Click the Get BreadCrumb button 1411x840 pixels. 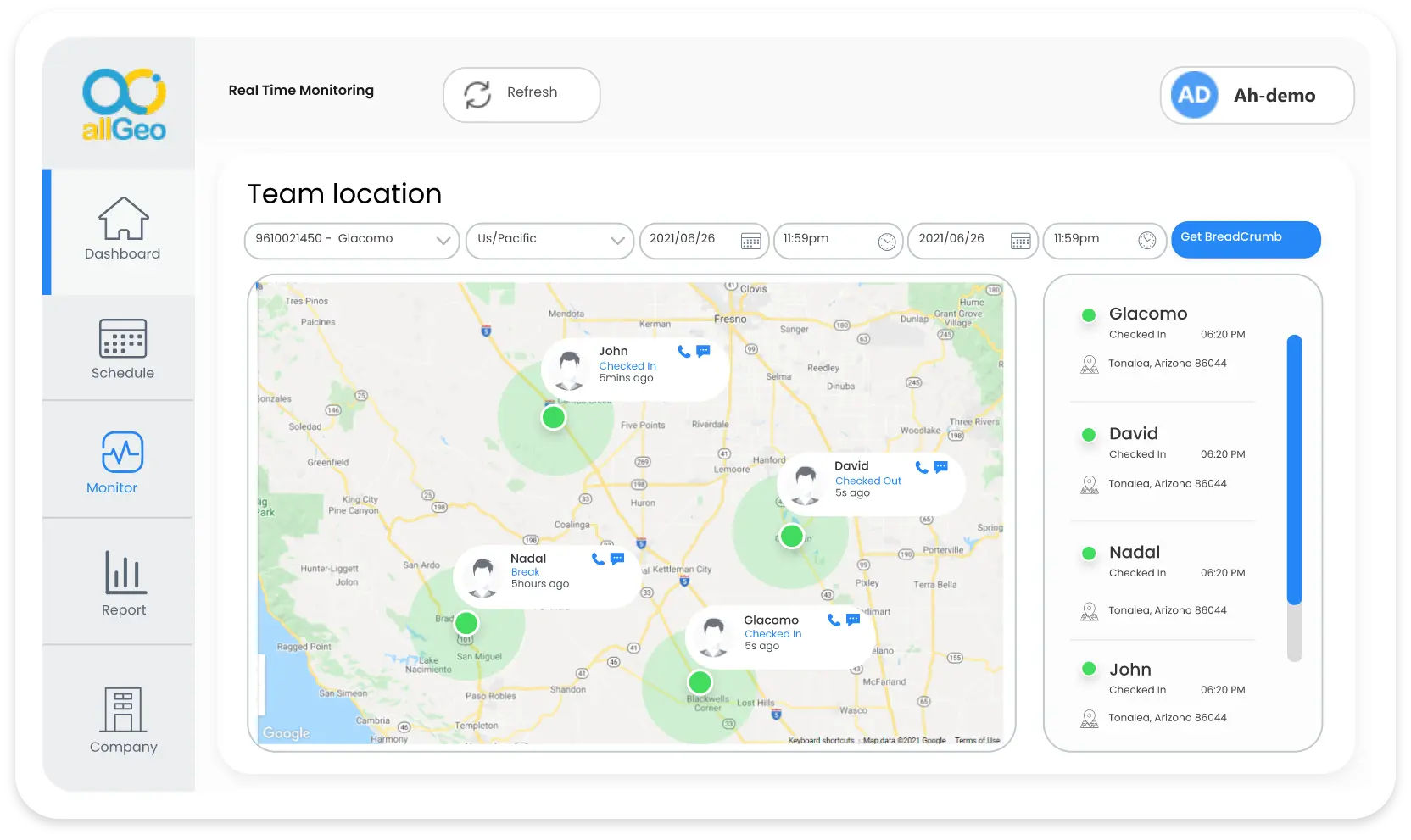[x=1246, y=239]
